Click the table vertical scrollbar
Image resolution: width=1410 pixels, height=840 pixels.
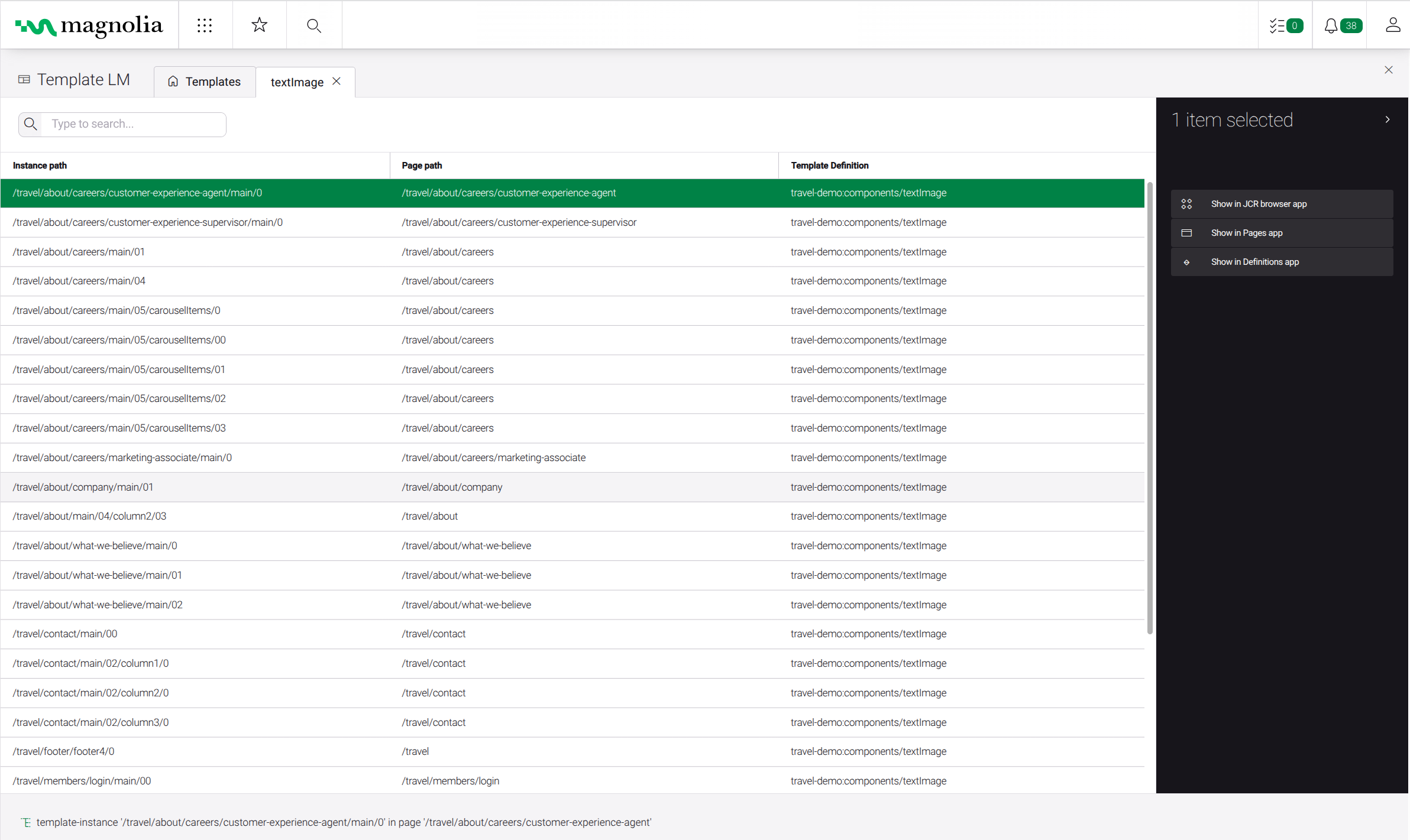click(x=1150, y=408)
